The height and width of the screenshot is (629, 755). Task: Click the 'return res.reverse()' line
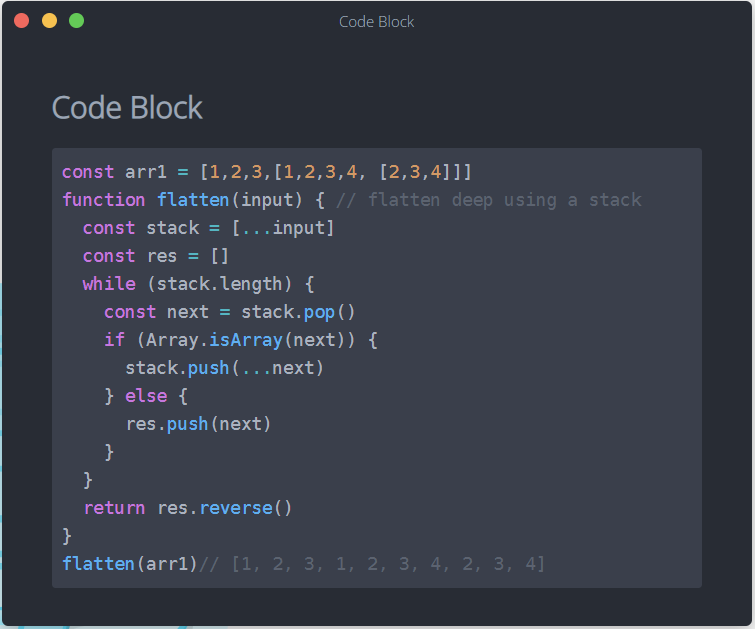click(188, 508)
